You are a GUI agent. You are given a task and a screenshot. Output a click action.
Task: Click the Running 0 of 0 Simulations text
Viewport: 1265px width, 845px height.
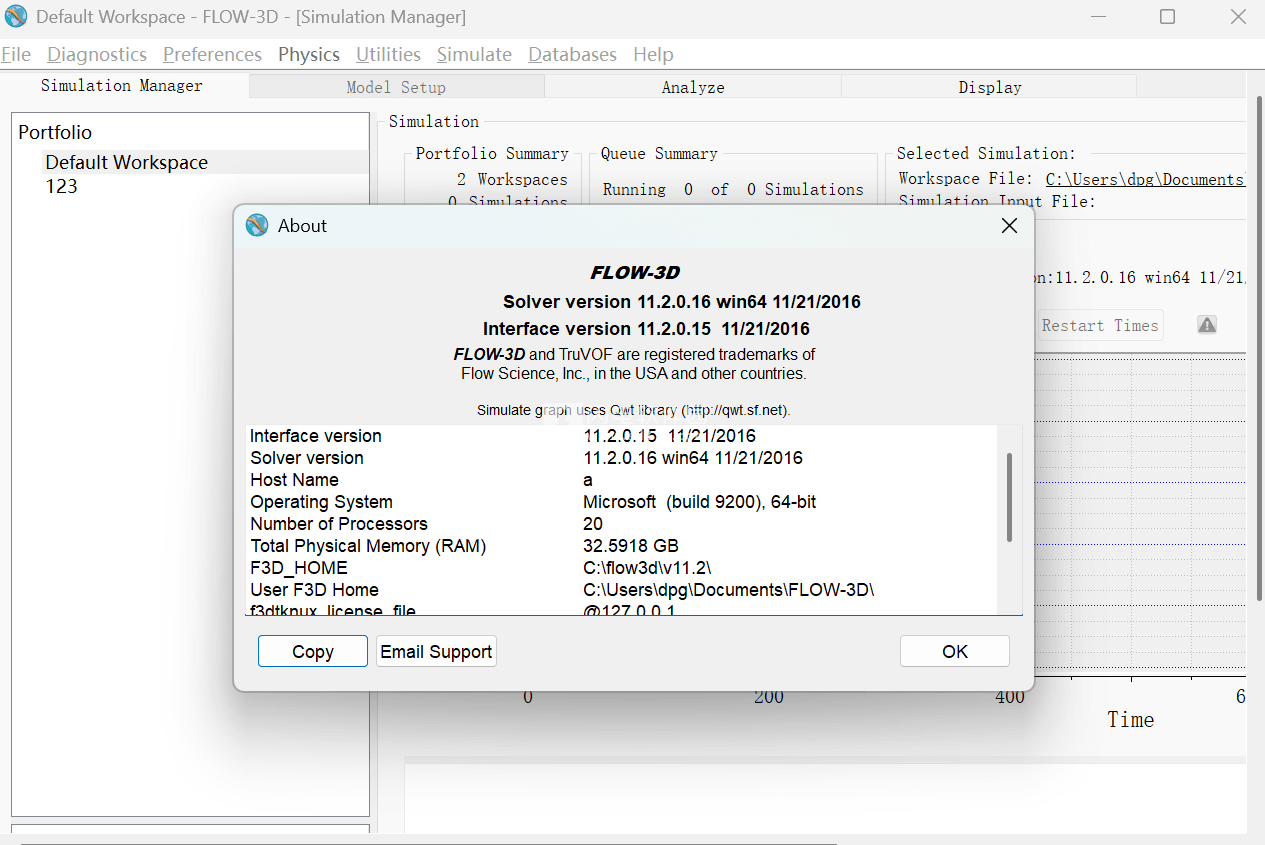click(733, 189)
